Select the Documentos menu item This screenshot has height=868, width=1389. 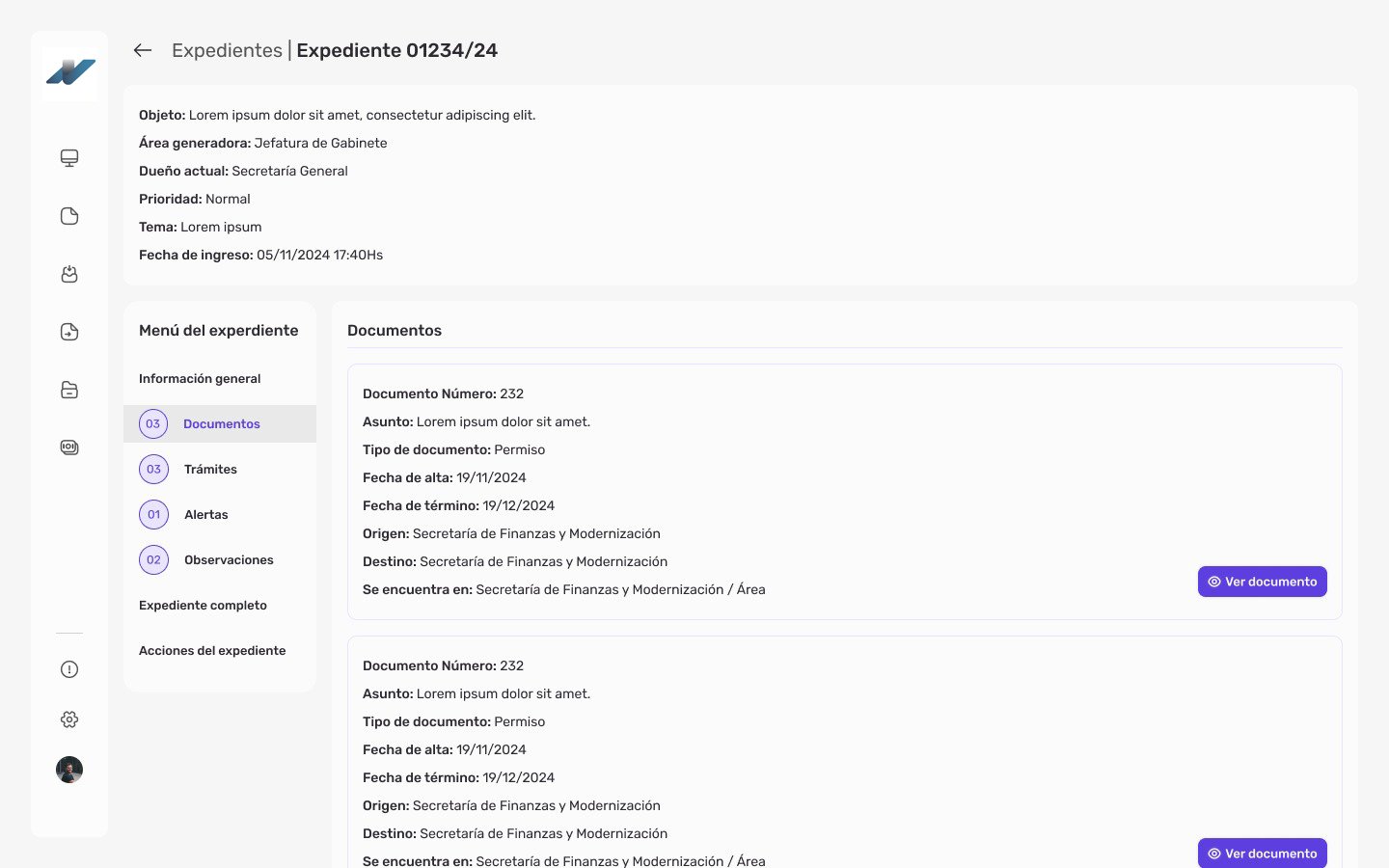click(x=221, y=424)
